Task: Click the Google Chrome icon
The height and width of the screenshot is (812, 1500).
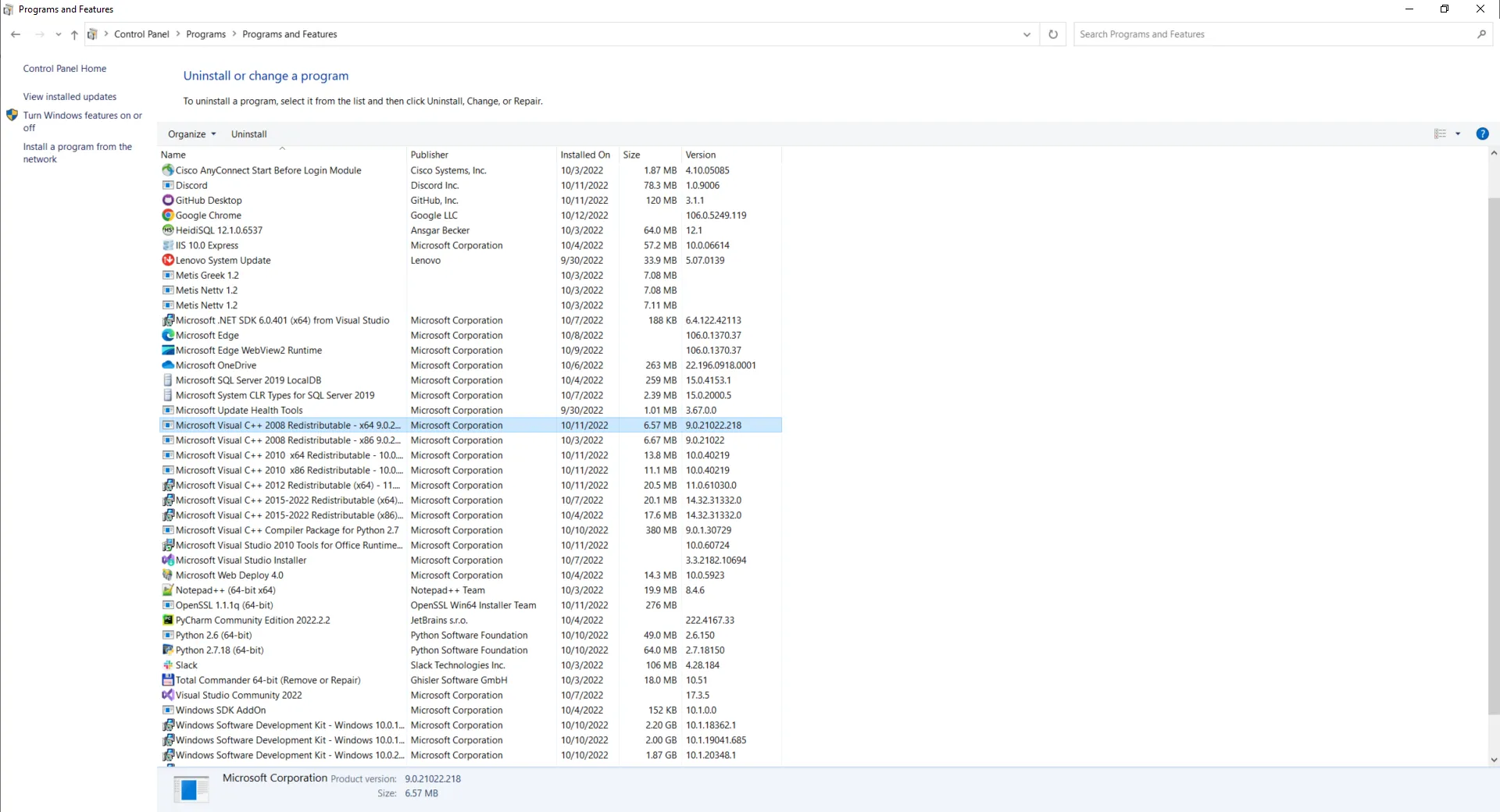Action: 167,215
